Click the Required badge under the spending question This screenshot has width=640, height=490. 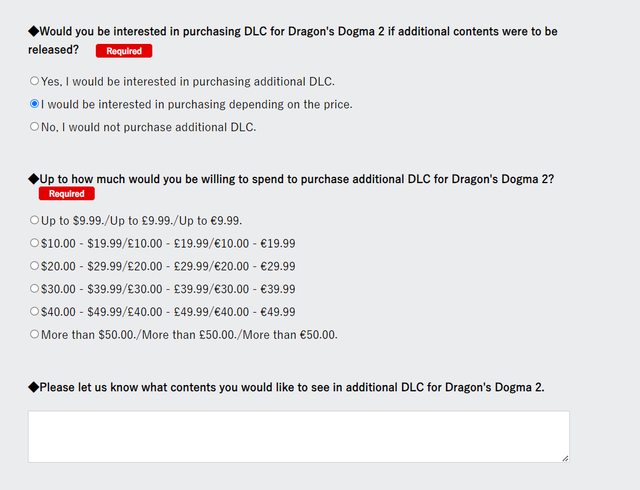click(x=66, y=194)
